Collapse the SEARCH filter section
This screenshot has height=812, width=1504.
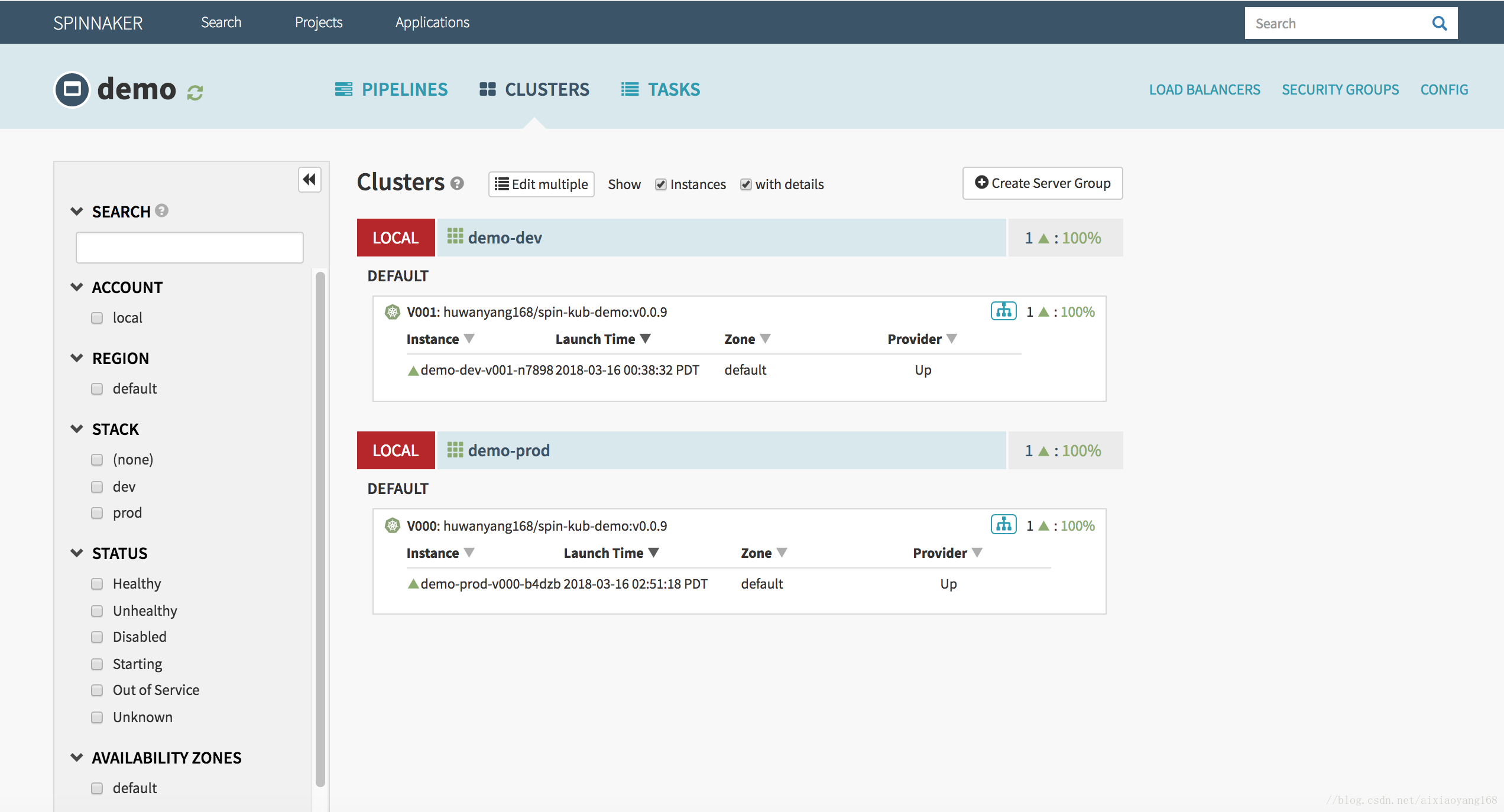76,211
